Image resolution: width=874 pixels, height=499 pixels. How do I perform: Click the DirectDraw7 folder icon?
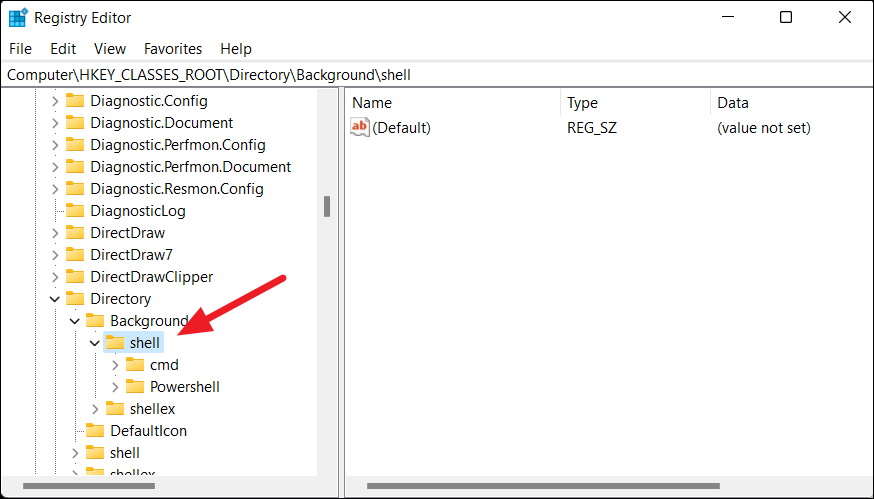(75, 255)
